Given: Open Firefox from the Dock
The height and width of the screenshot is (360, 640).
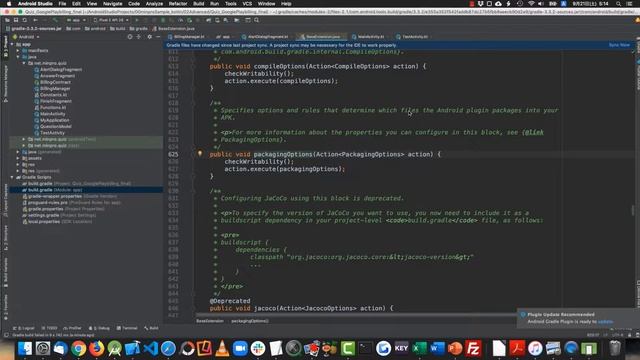Looking at the screenshot, I should point(97,349).
